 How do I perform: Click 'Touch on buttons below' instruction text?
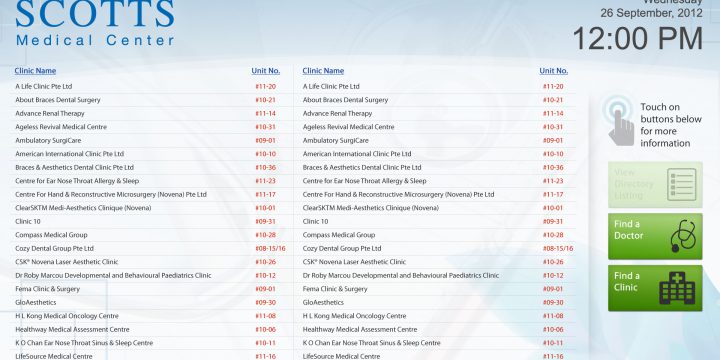click(671, 125)
